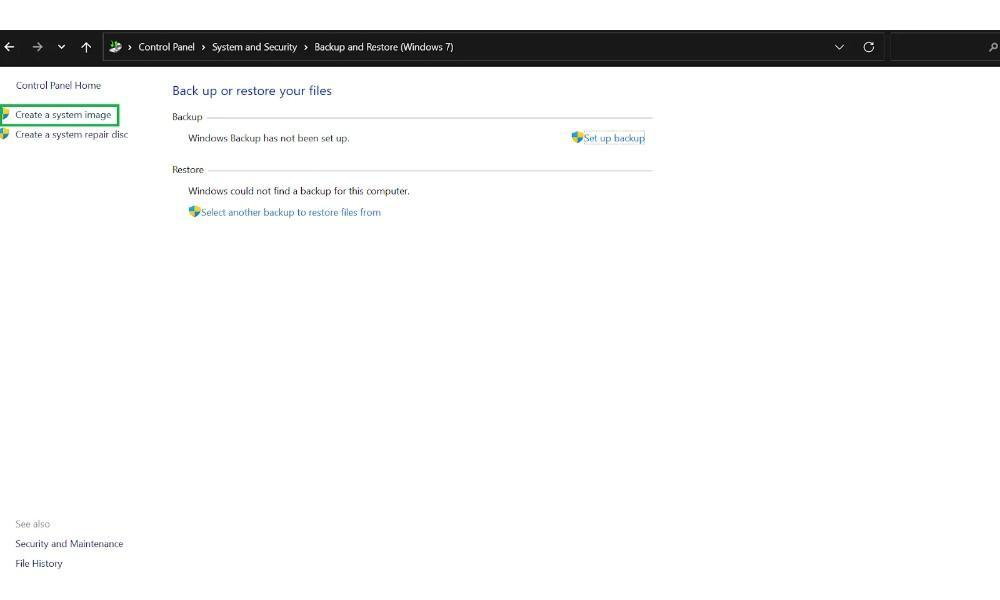Click the 'See also' label

(33, 524)
